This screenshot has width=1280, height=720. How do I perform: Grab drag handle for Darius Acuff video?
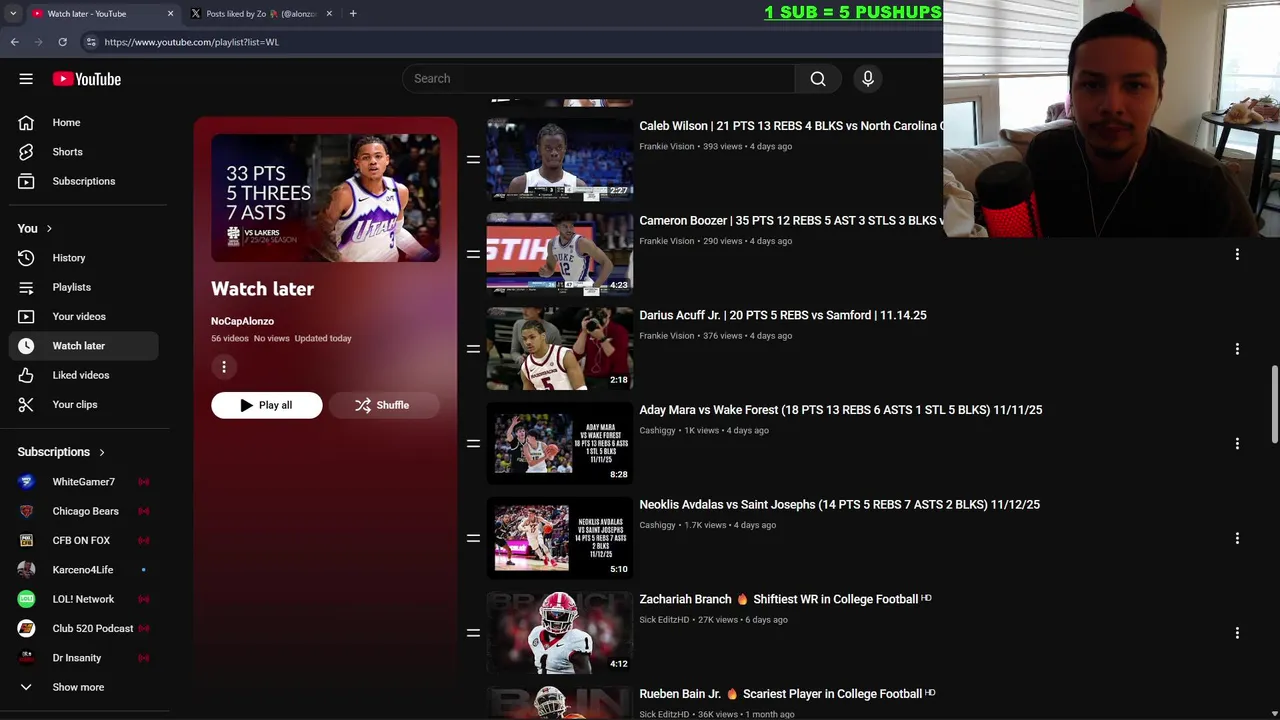tap(473, 349)
